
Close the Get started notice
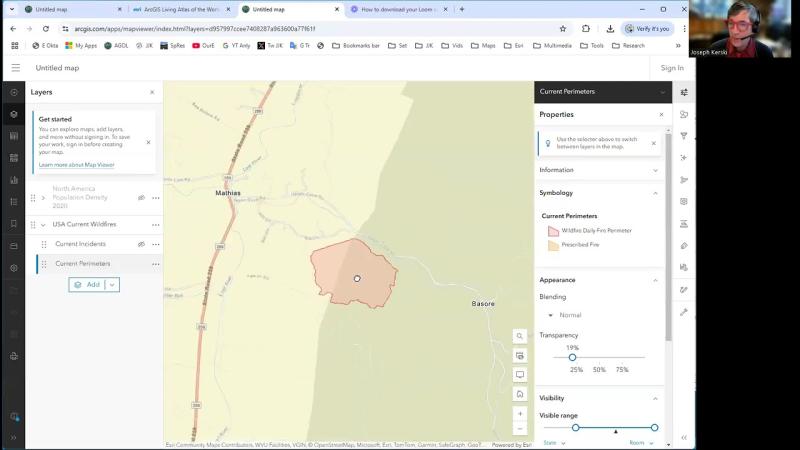click(148, 142)
